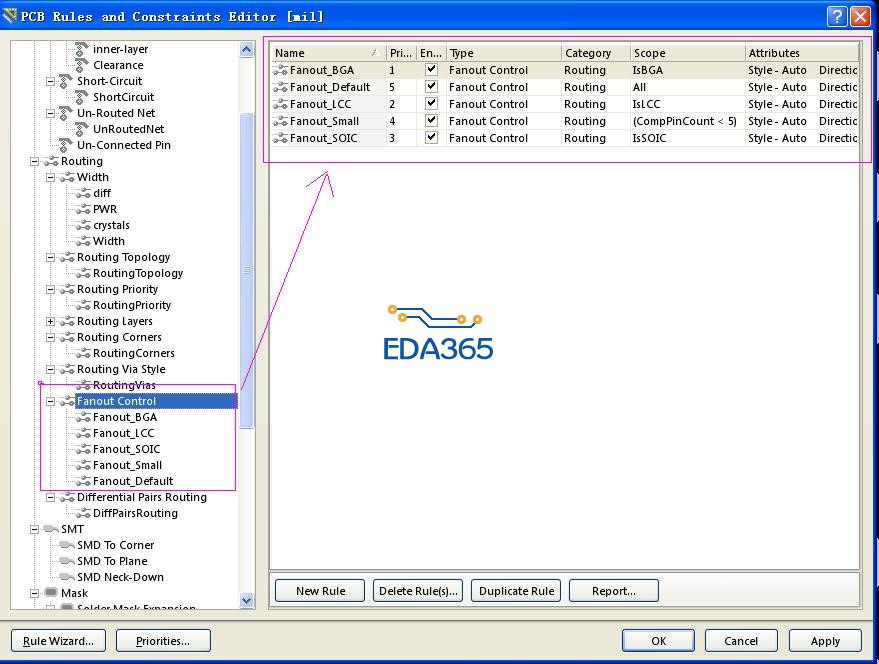
Task: Click the Routing Layers category icon
Action: pos(67,321)
